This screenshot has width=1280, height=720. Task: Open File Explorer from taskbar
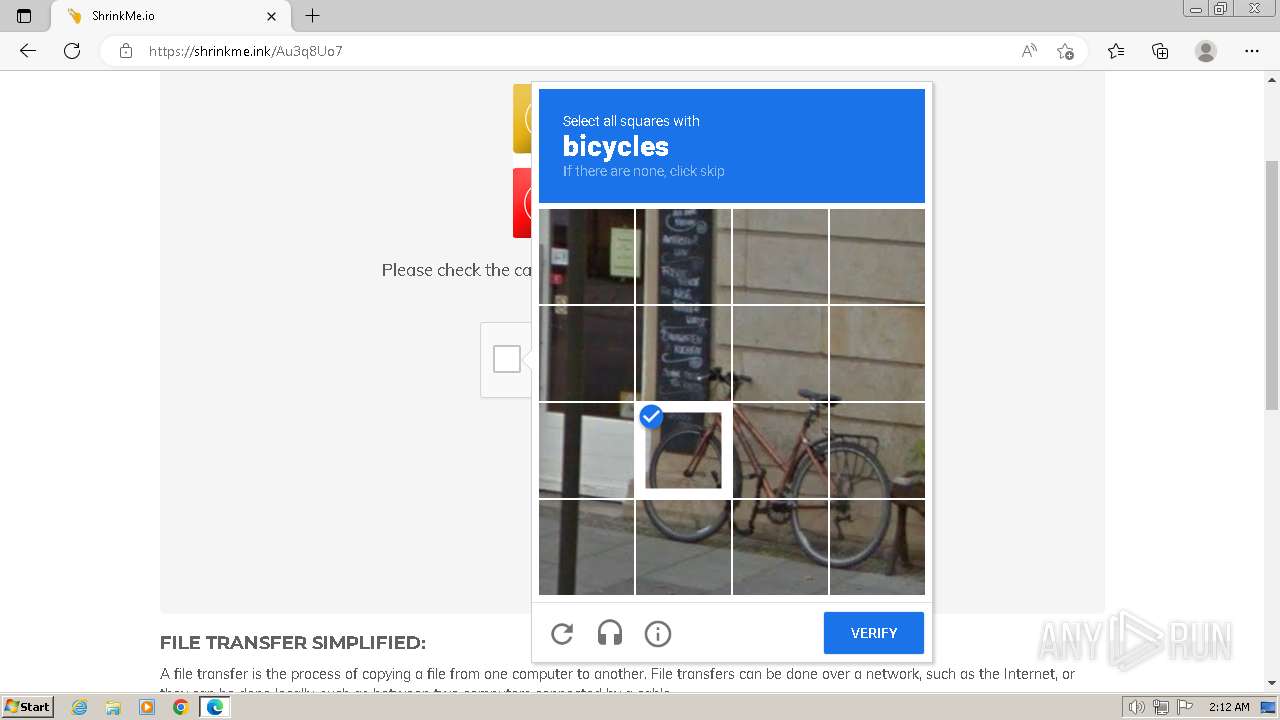[113, 707]
